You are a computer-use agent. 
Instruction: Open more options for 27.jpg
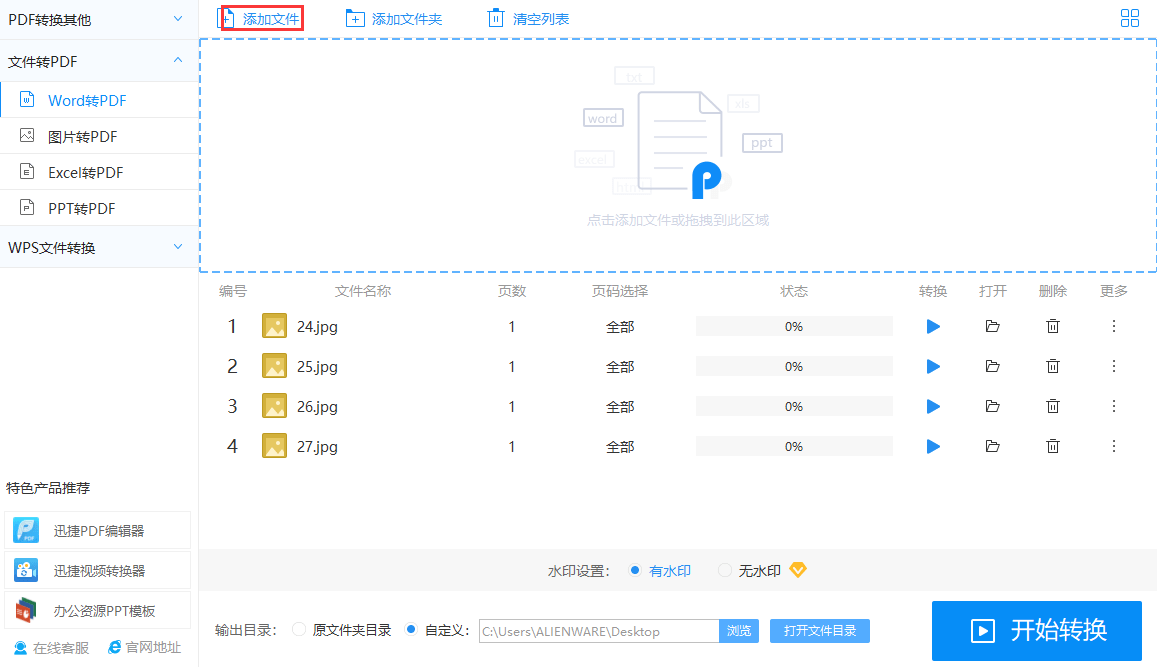tap(1113, 446)
